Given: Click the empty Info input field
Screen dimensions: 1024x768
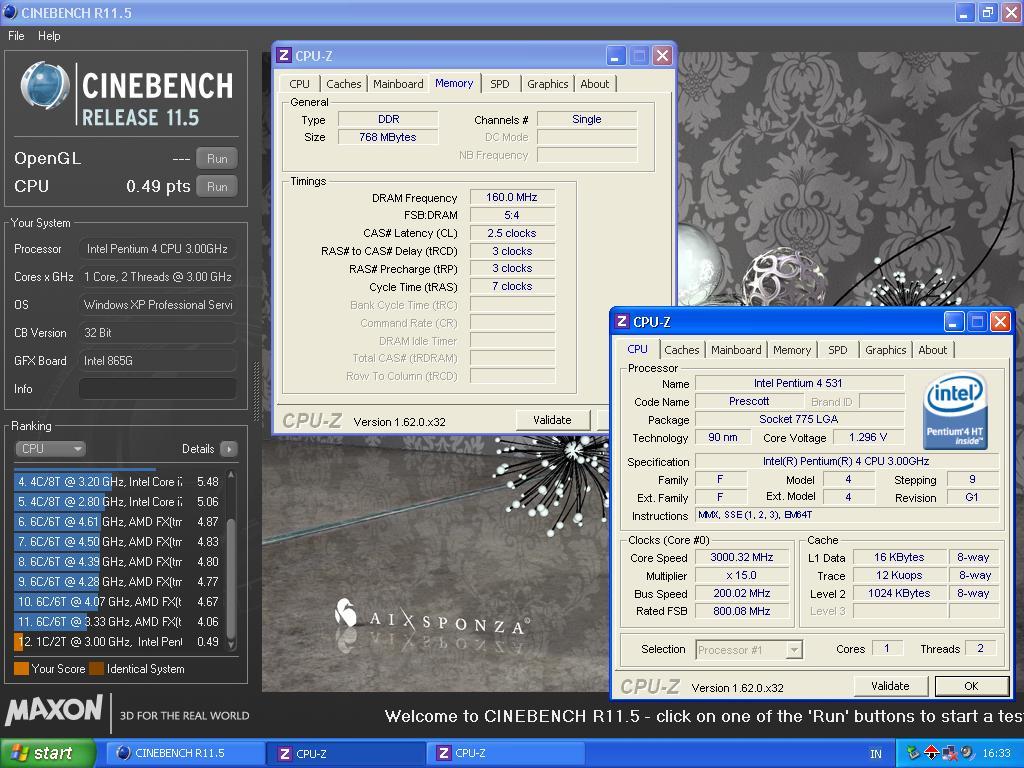Looking at the screenshot, I should pyautogui.click(x=157, y=389).
